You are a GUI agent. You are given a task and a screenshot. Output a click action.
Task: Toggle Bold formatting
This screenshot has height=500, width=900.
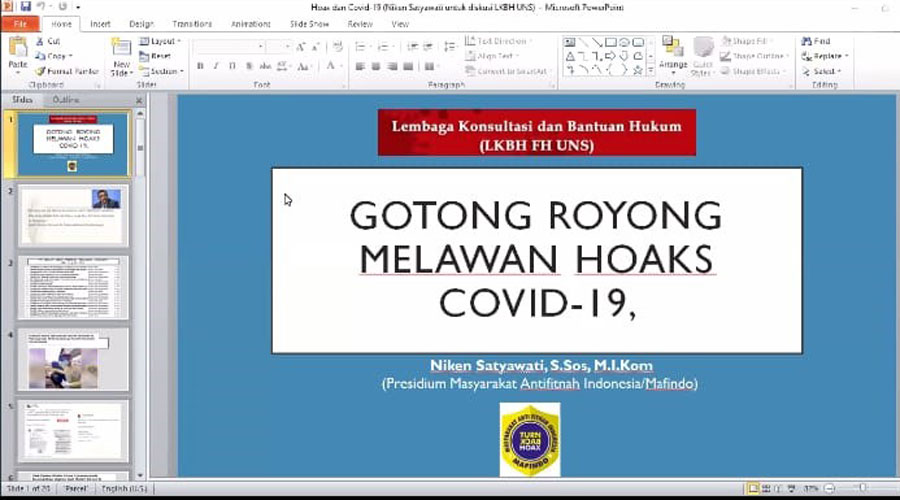point(200,67)
